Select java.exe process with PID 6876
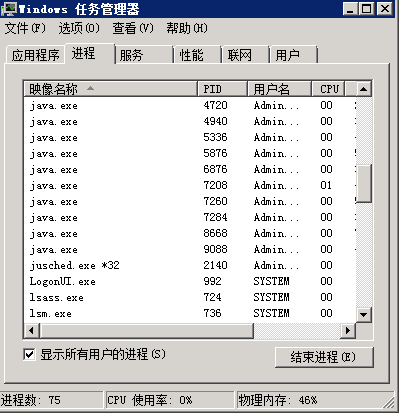The height and width of the screenshot is (414, 399). tap(190, 170)
